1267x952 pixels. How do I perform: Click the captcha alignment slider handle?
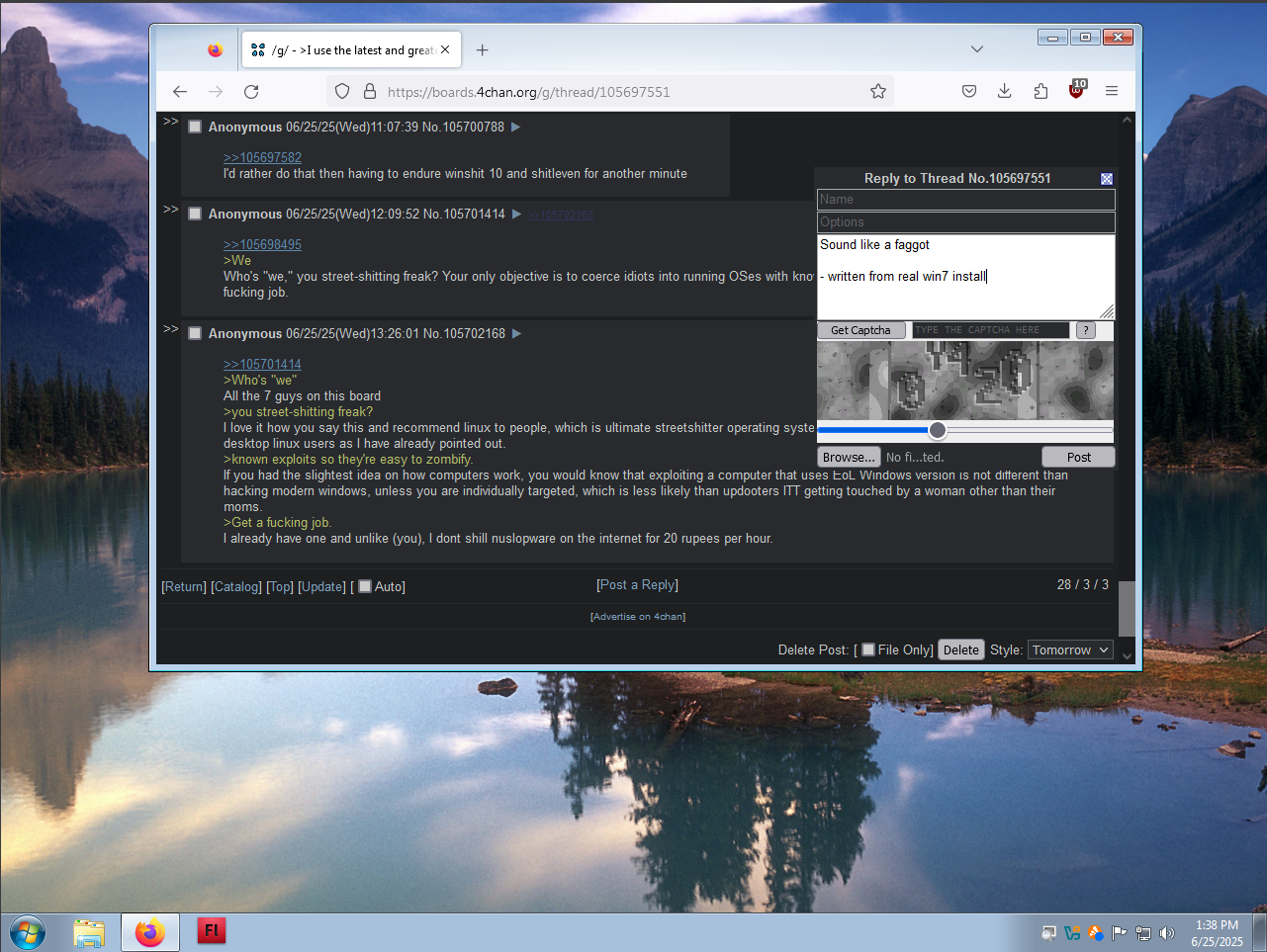[938, 430]
